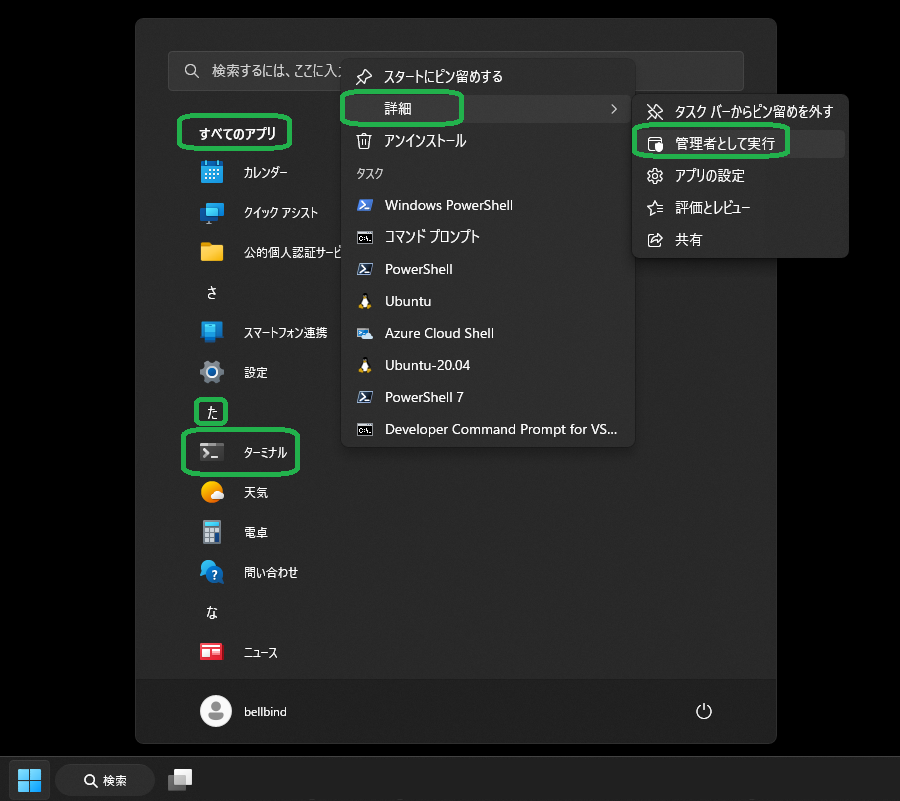The width and height of the screenshot is (900, 801).
Task: Open アプリの設定 from the submenu
Action: pos(740,176)
